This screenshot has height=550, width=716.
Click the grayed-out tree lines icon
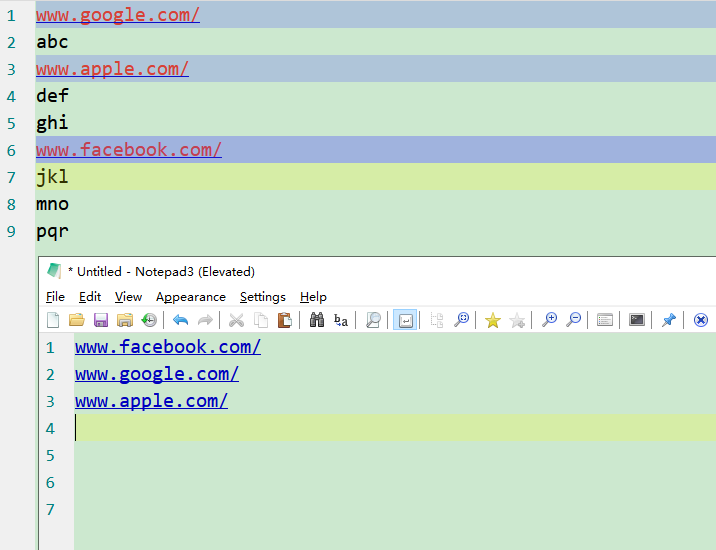[x=437, y=320]
